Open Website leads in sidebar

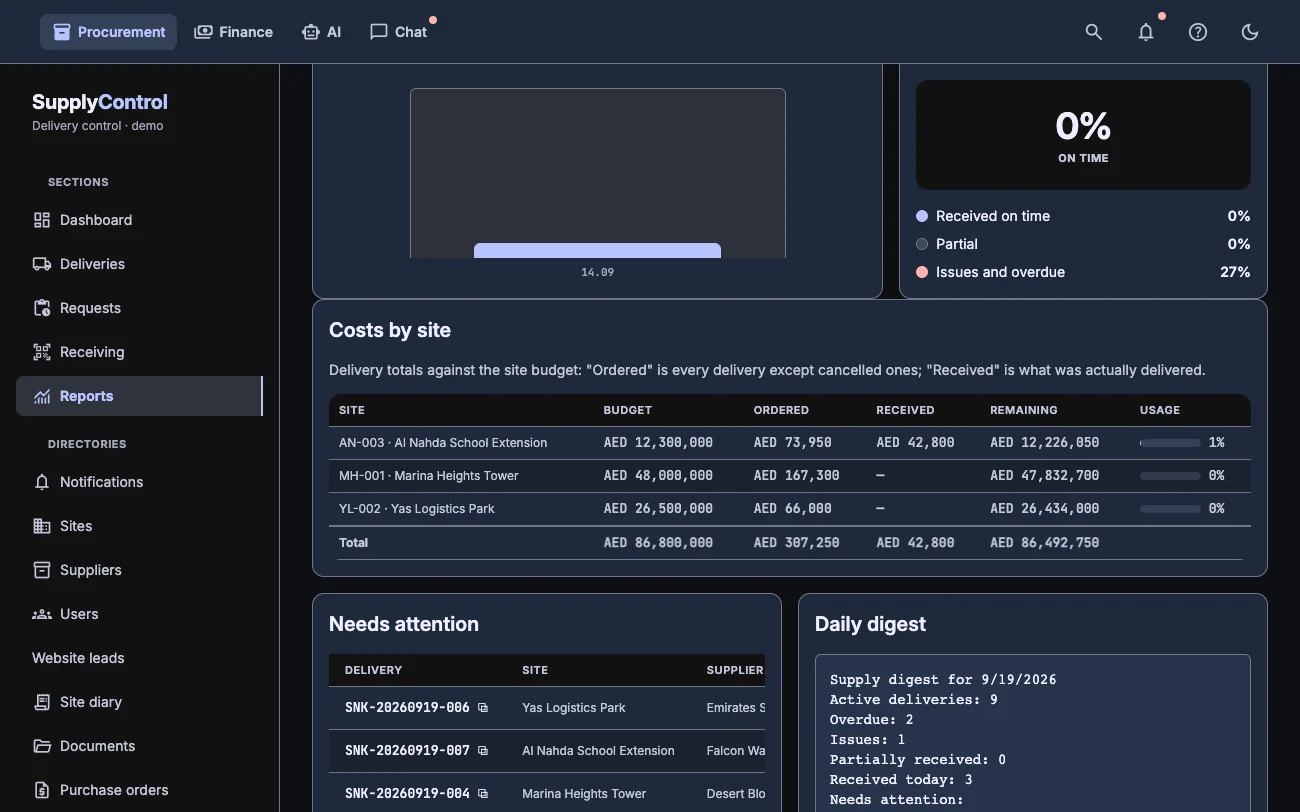(139, 658)
